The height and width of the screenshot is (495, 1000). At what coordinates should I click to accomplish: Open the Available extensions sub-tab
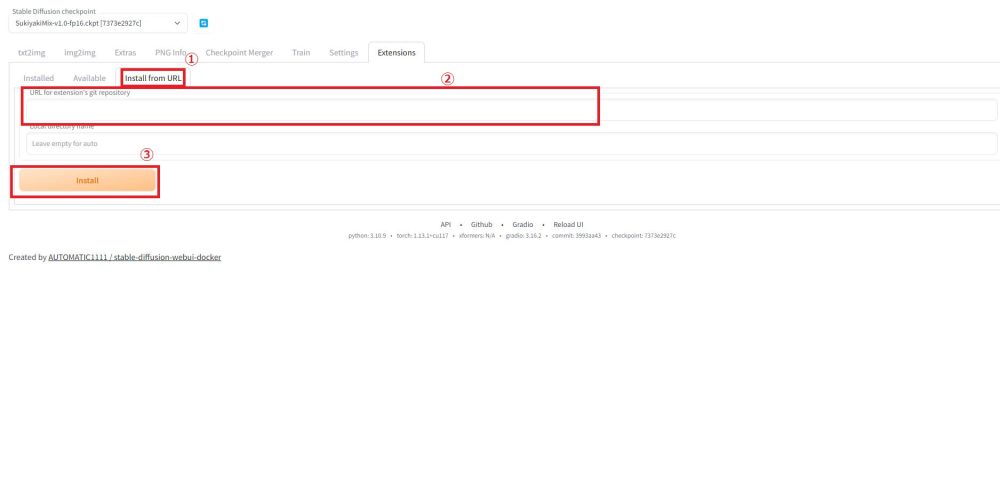(89, 78)
